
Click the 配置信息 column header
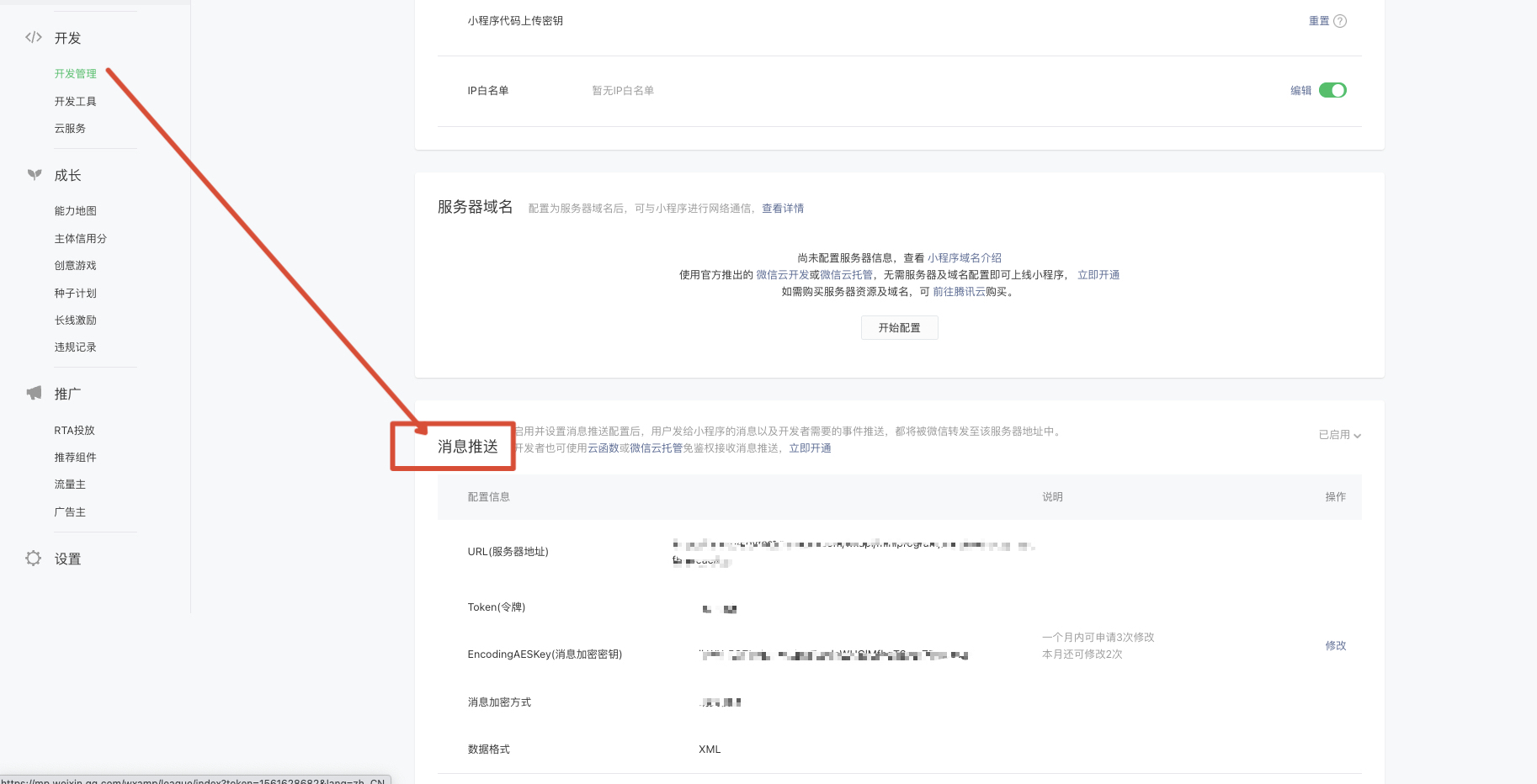[x=489, y=497]
